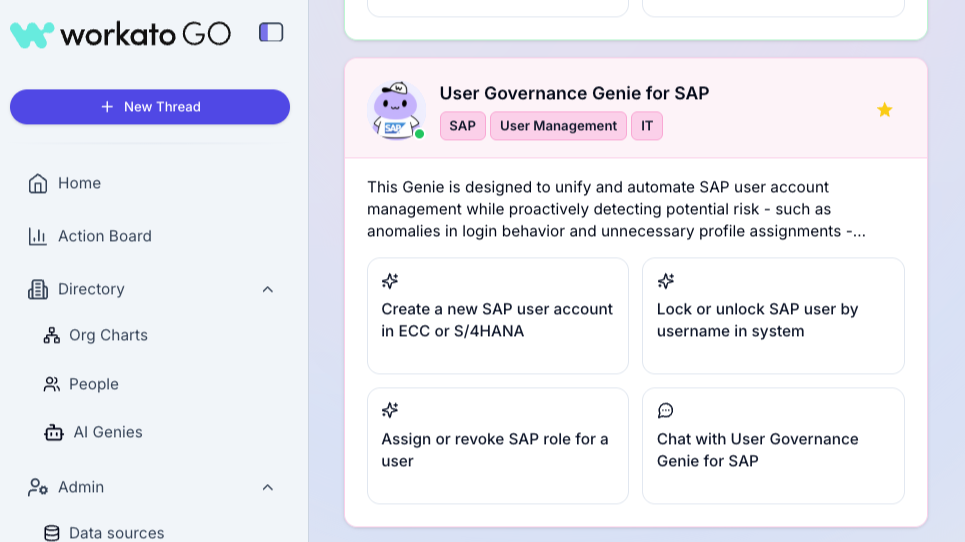Click chat icon for User Governance Genie
The width and height of the screenshot is (965, 542).
666,411
